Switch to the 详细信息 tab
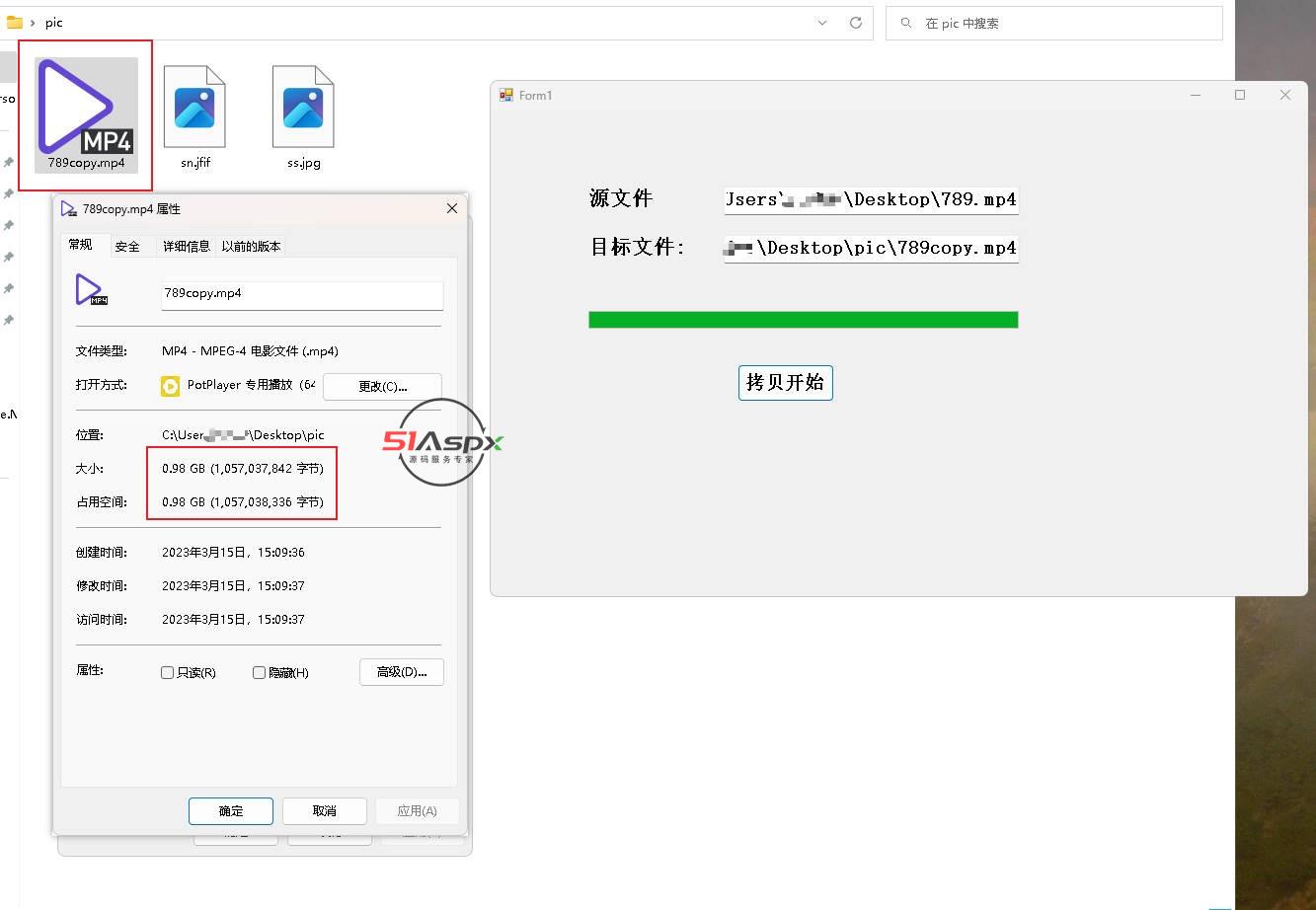This screenshot has height=910, width=1316. click(x=187, y=246)
